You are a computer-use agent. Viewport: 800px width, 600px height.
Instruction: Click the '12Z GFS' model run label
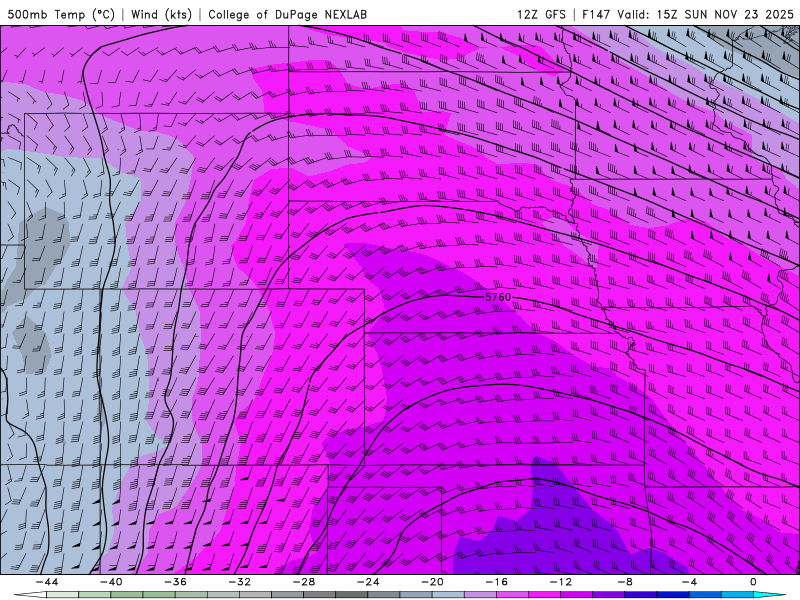541,14
